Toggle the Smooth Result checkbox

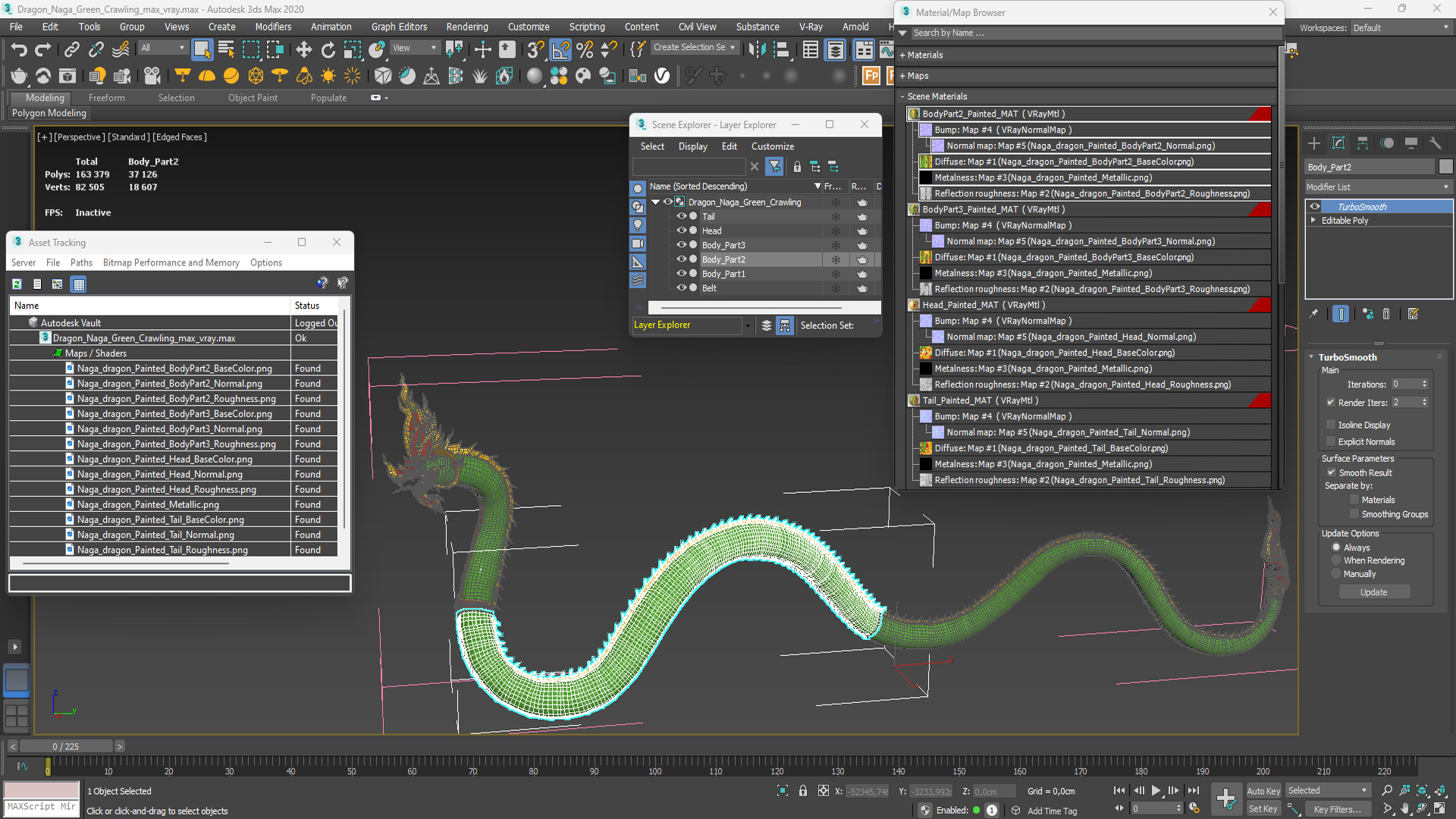click(x=1331, y=472)
